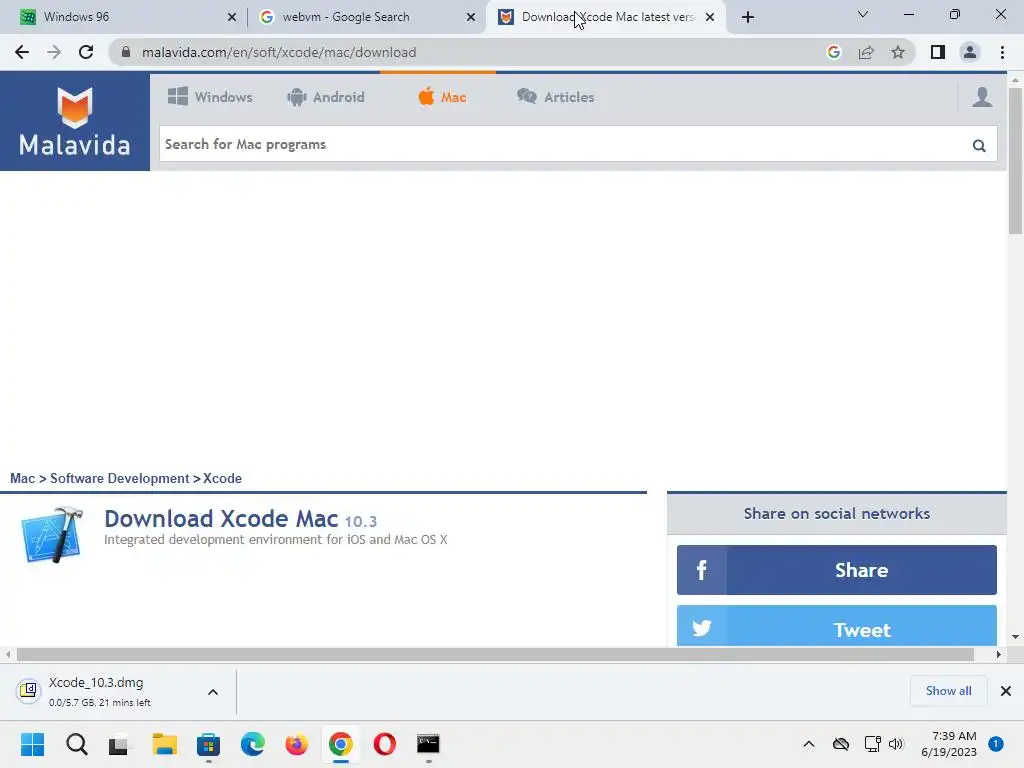Image resolution: width=1024 pixels, height=768 pixels.
Task: Click the scroll right arrow on horizontal scrollbar
Action: pos(999,654)
